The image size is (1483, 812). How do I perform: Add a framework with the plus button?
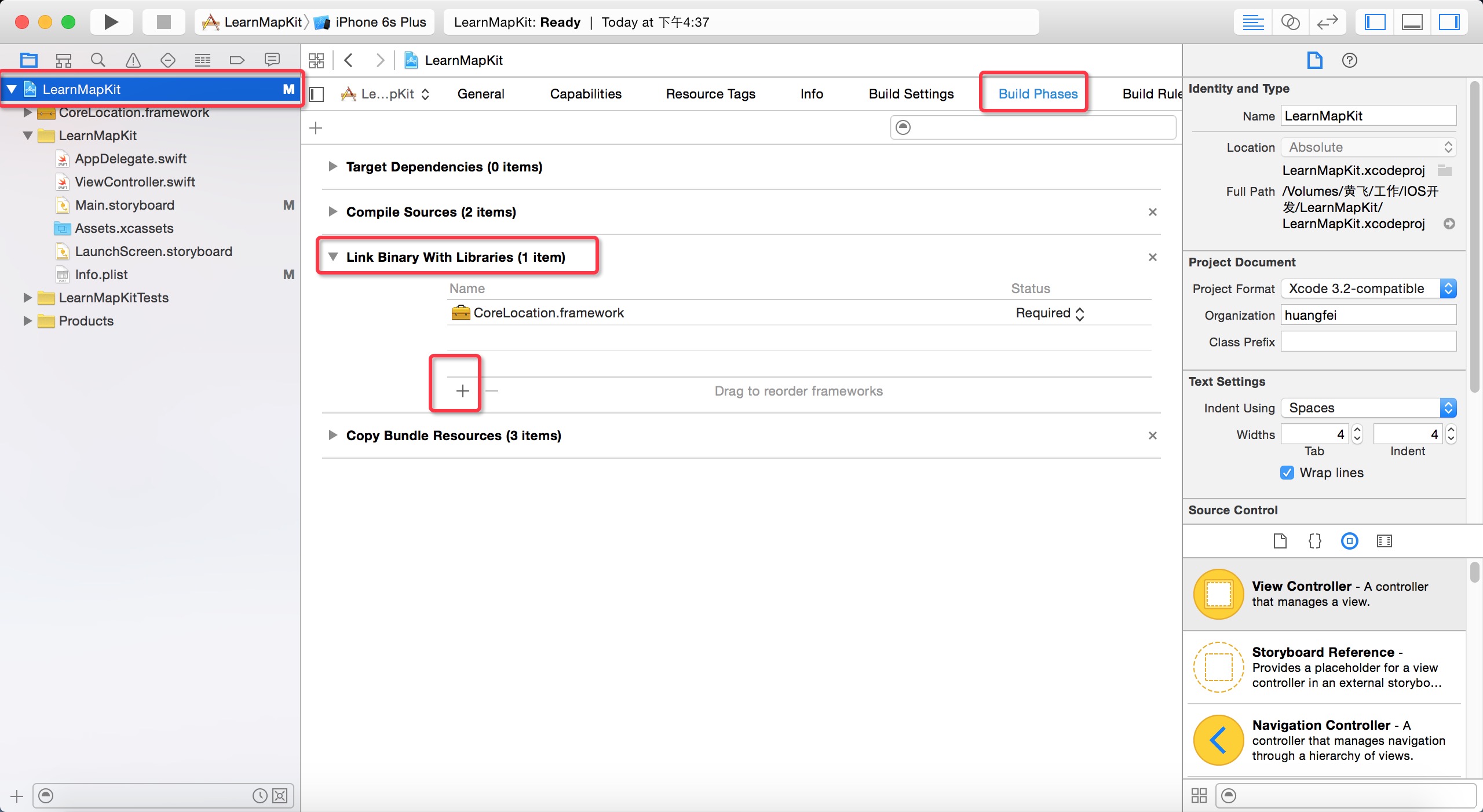(462, 391)
